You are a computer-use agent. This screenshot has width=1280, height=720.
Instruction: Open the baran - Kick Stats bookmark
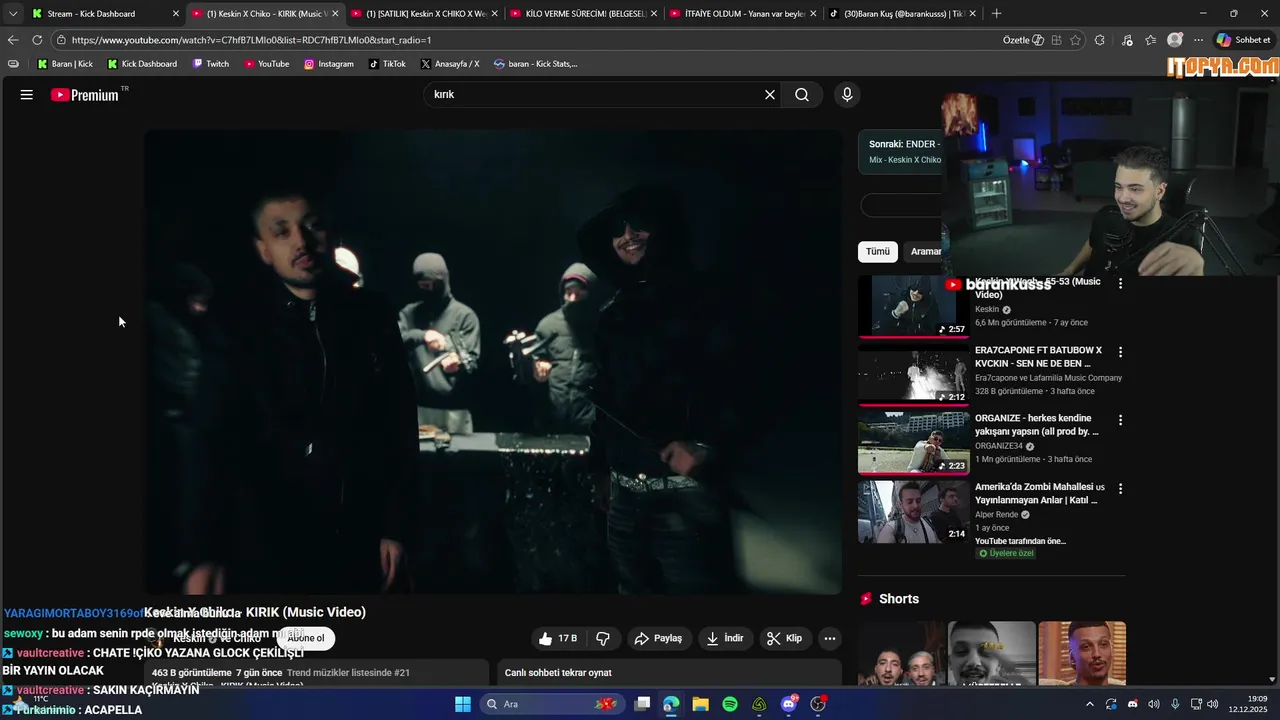click(535, 64)
